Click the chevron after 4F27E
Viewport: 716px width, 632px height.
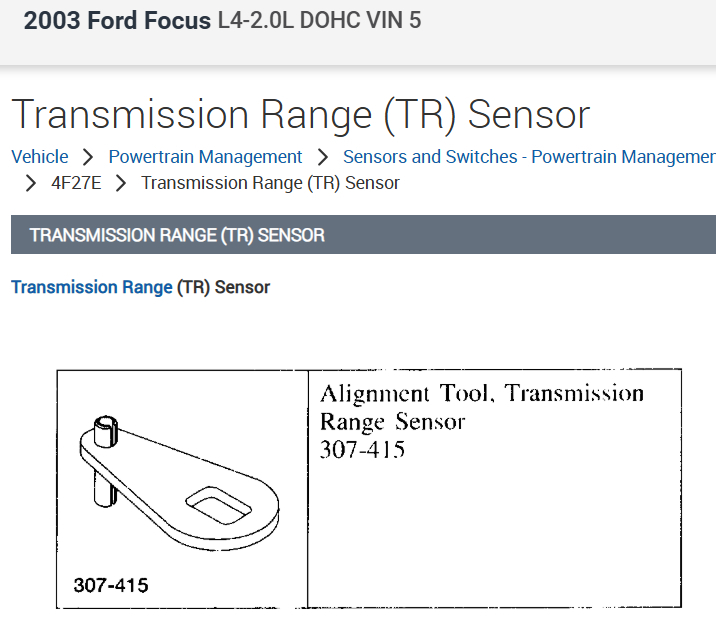click(121, 183)
